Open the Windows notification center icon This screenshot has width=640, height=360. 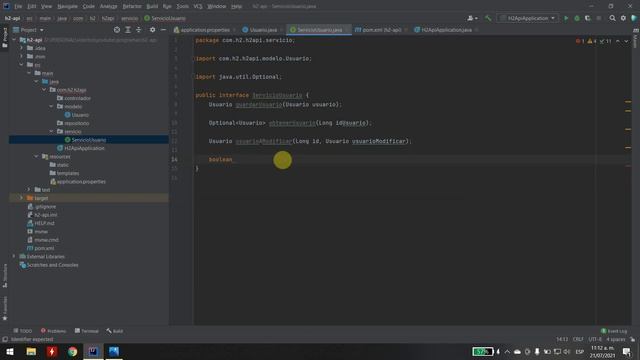[627, 351]
